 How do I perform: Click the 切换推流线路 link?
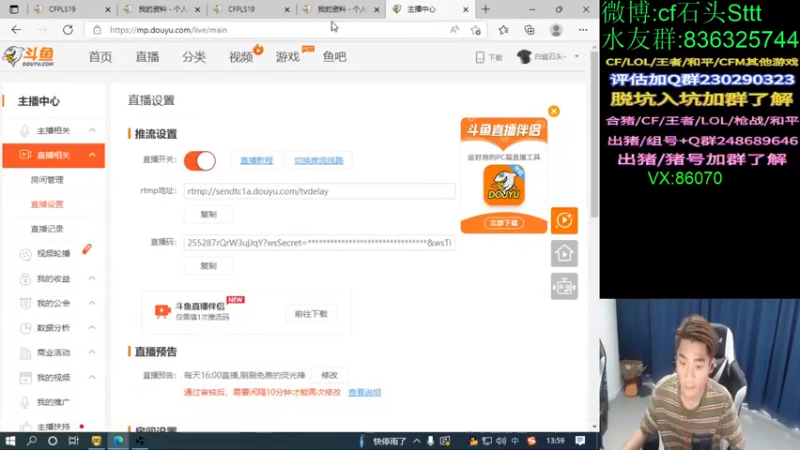(x=319, y=161)
